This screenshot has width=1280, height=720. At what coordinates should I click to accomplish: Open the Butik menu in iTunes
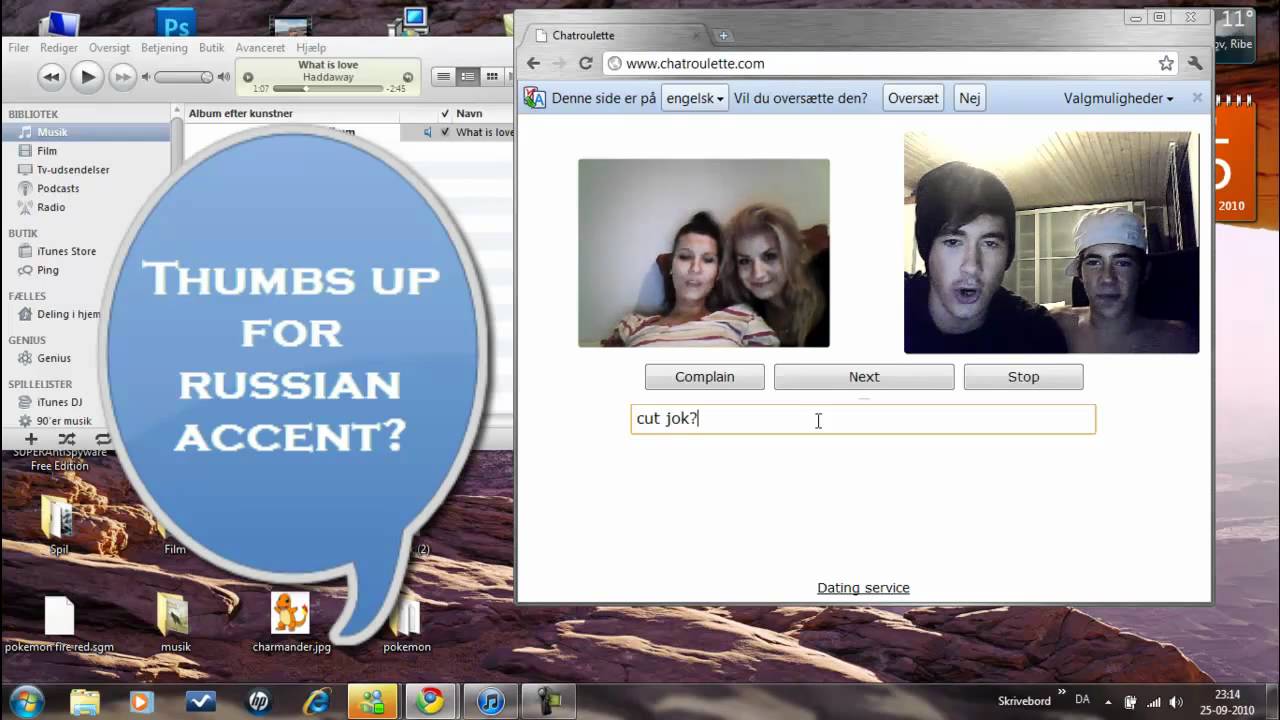pos(212,48)
